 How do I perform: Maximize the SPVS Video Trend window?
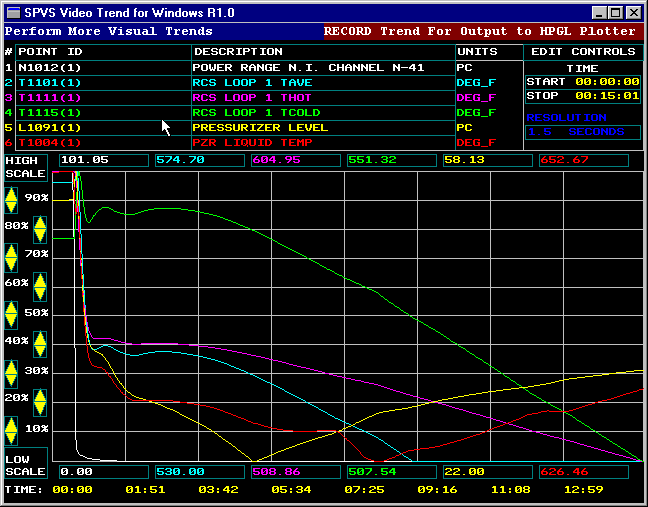(x=615, y=13)
